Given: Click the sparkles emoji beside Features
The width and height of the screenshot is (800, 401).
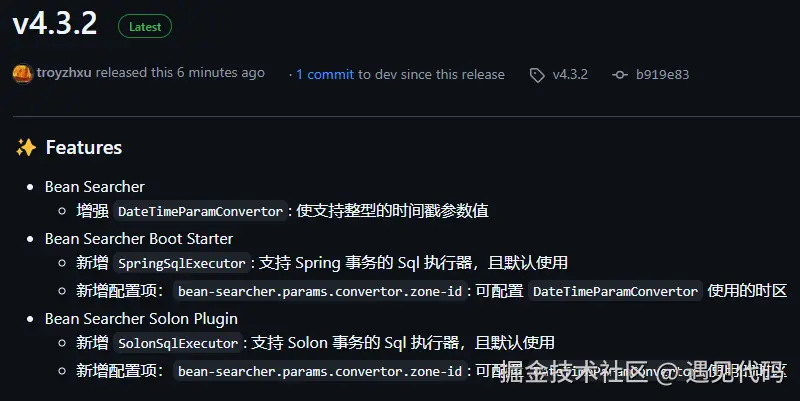Looking at the screenshot, I should [x=26, y=148].
